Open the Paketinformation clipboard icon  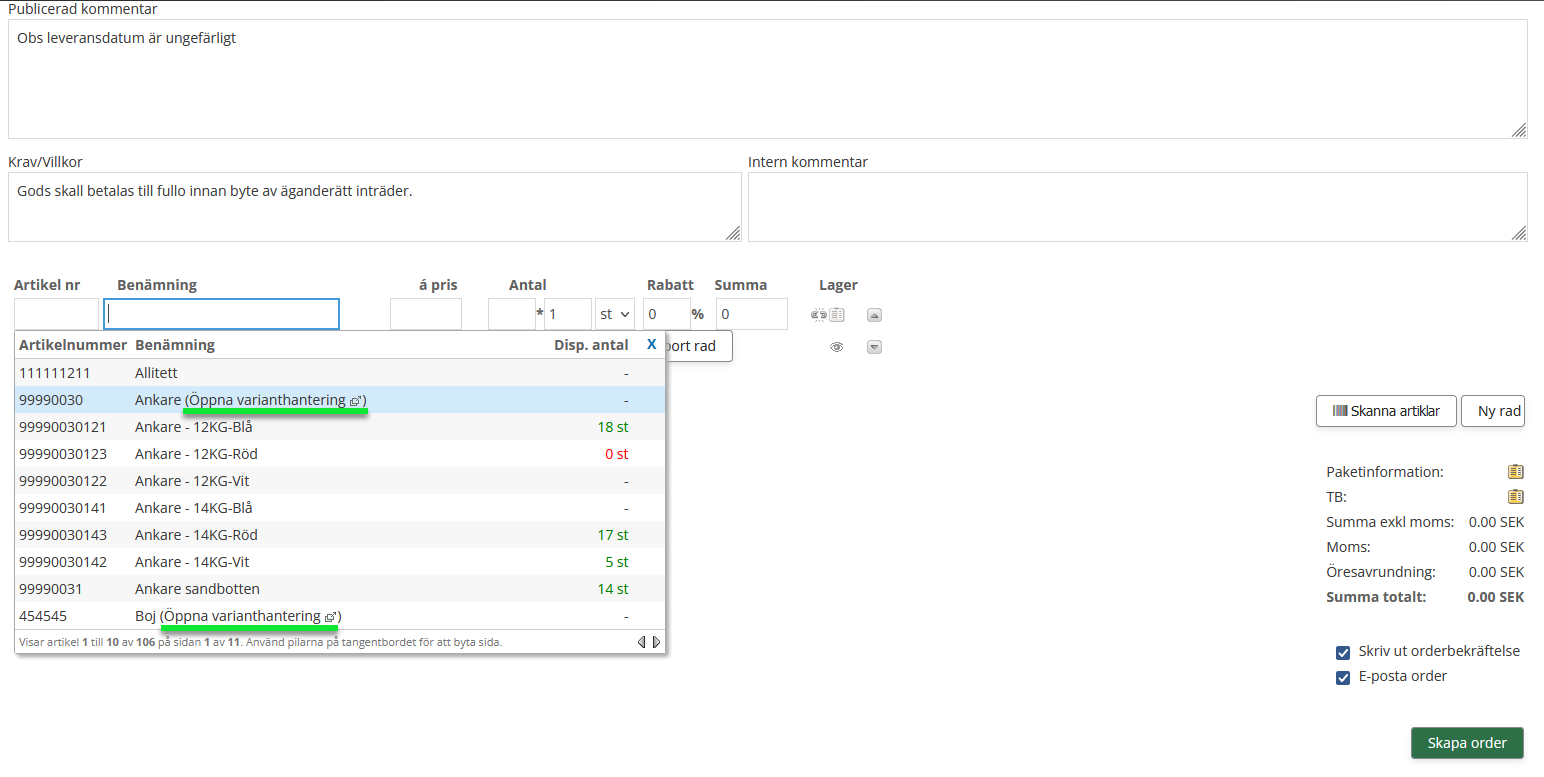coord(1515,472)
